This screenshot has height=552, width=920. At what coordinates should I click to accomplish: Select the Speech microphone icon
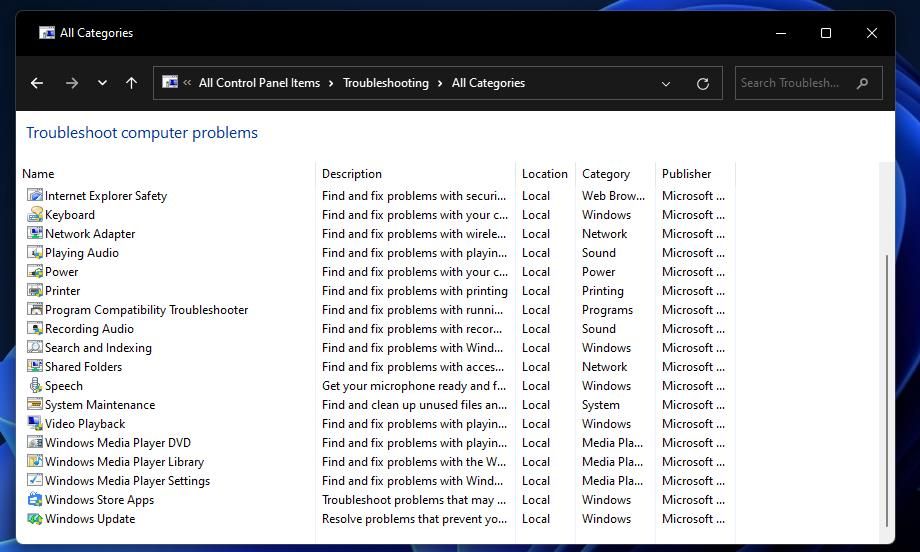pos(35,385)
